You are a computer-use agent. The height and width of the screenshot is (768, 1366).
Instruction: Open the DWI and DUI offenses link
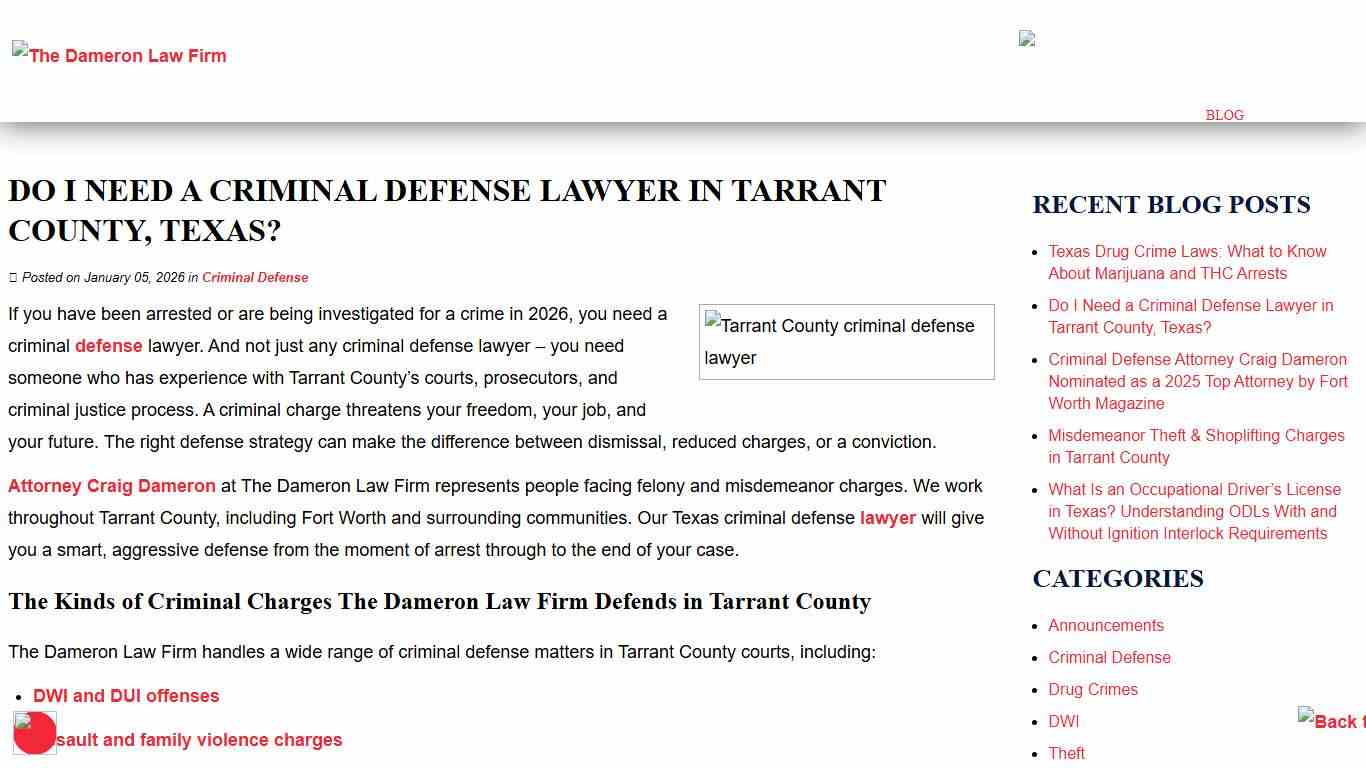point(126,695)
